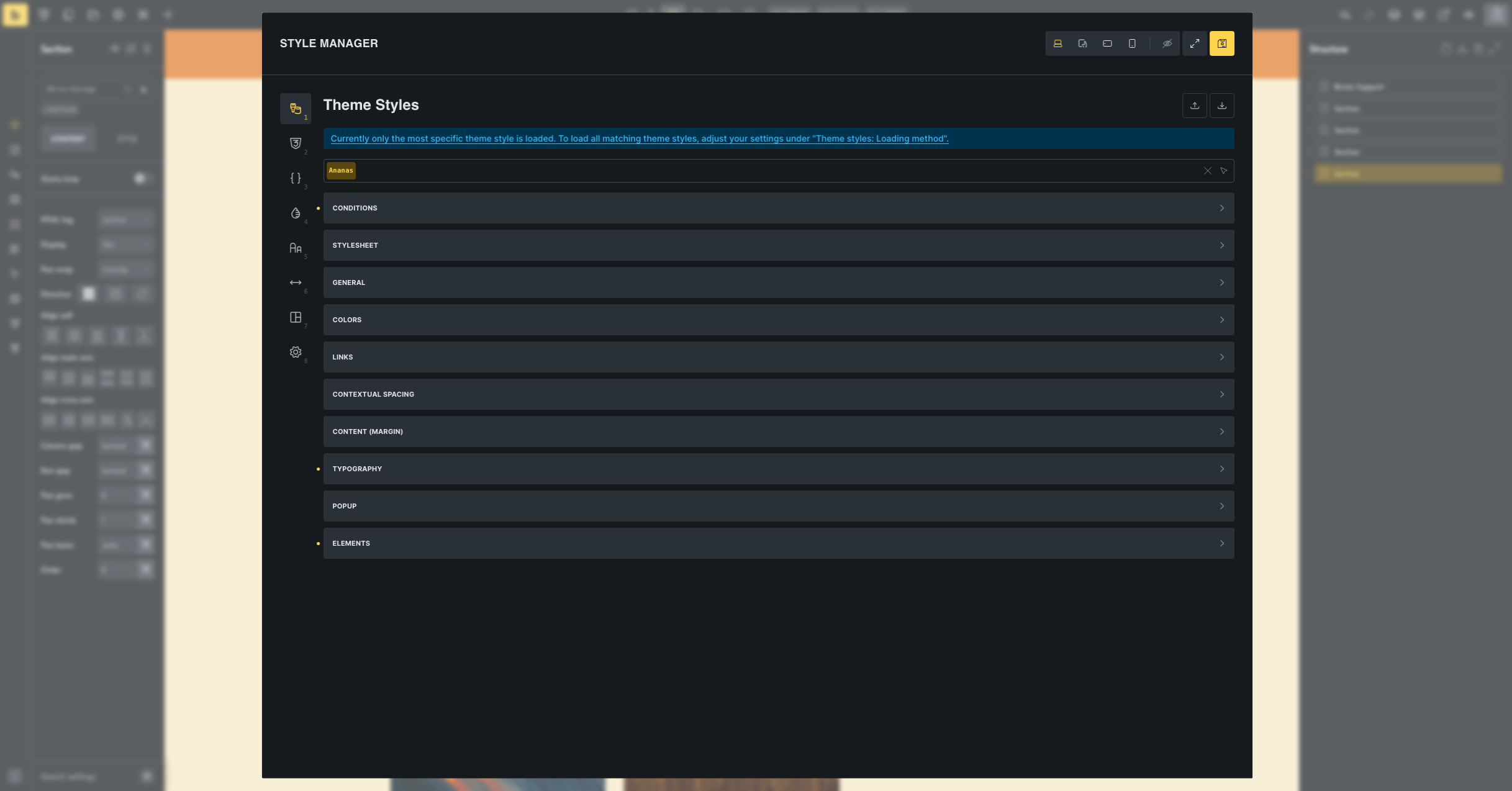The width and height of the screenshot is (1512, 791).
Task: Click the export theme styles upload icon
Action: click(x=1194, y=106)
